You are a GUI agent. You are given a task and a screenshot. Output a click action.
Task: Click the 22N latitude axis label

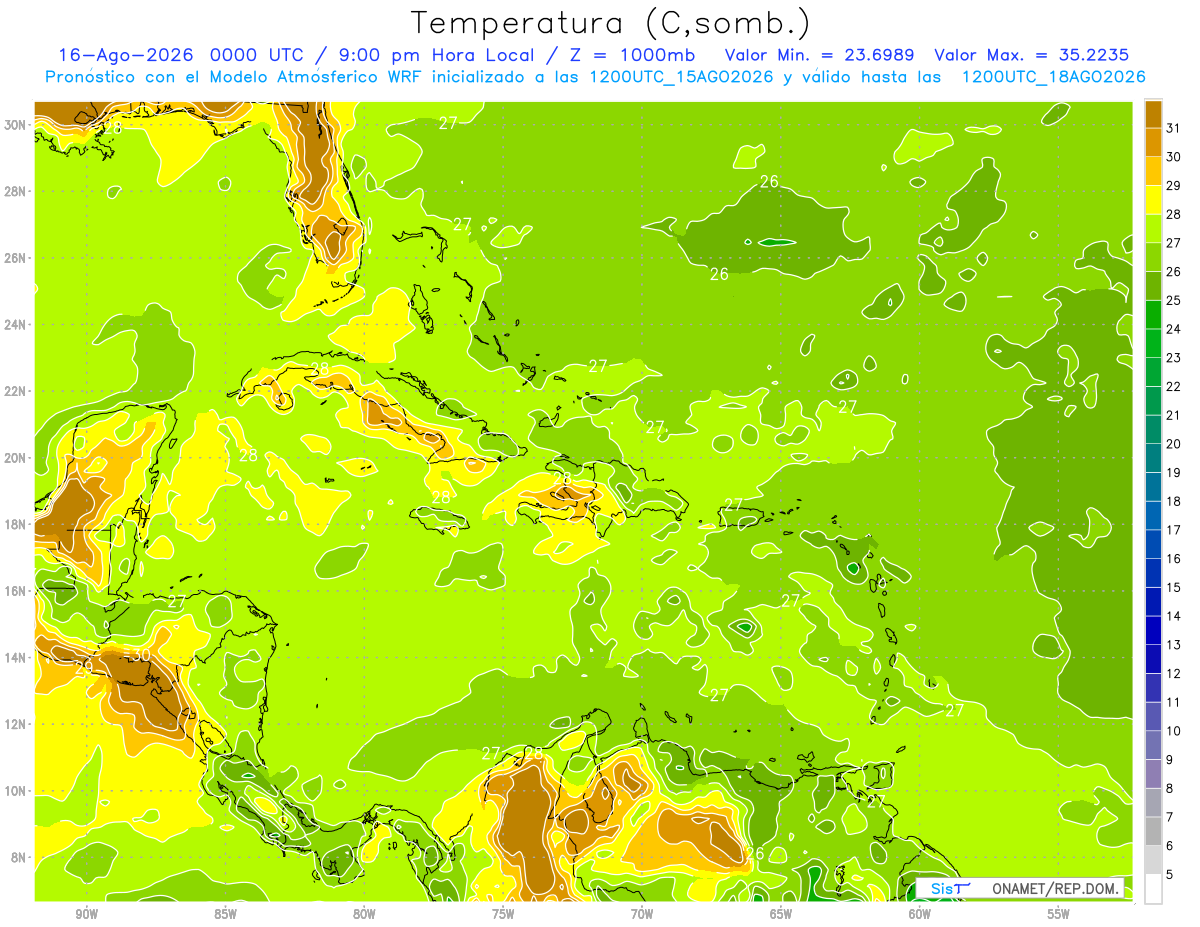coord(15,391)
